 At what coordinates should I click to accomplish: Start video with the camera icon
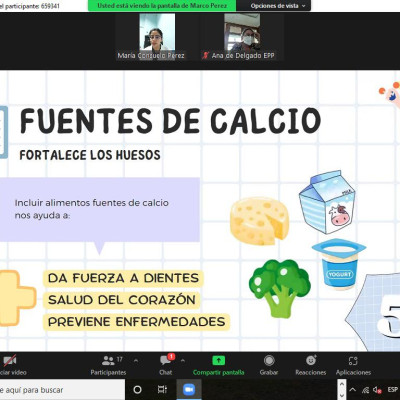coord(9,361)
